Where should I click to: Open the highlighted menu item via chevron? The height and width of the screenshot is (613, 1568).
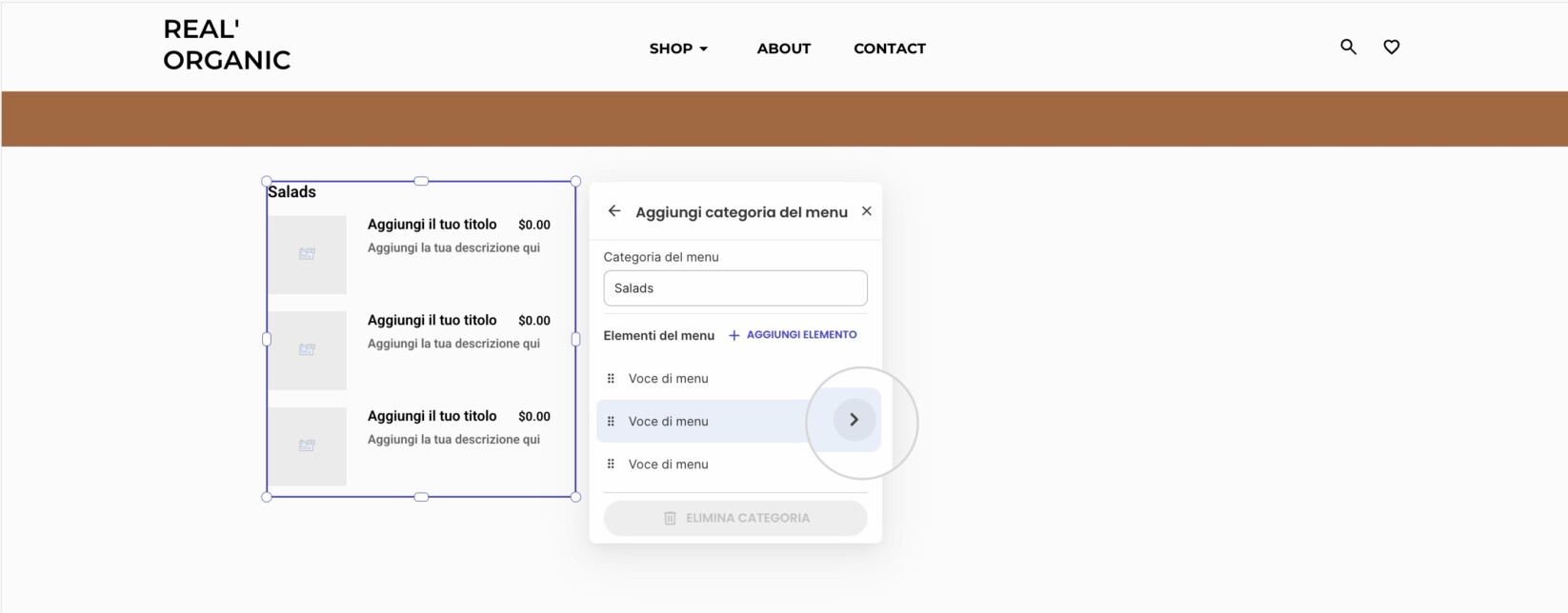tap(854, 420)
